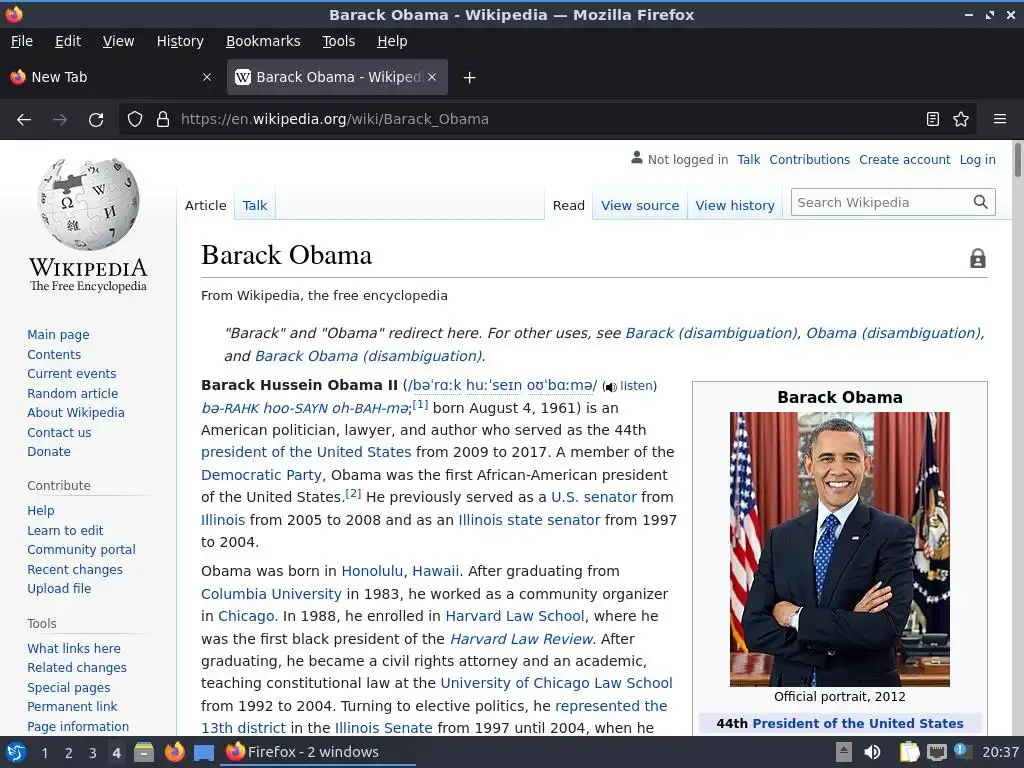Click the Create account link

point(904,159)
